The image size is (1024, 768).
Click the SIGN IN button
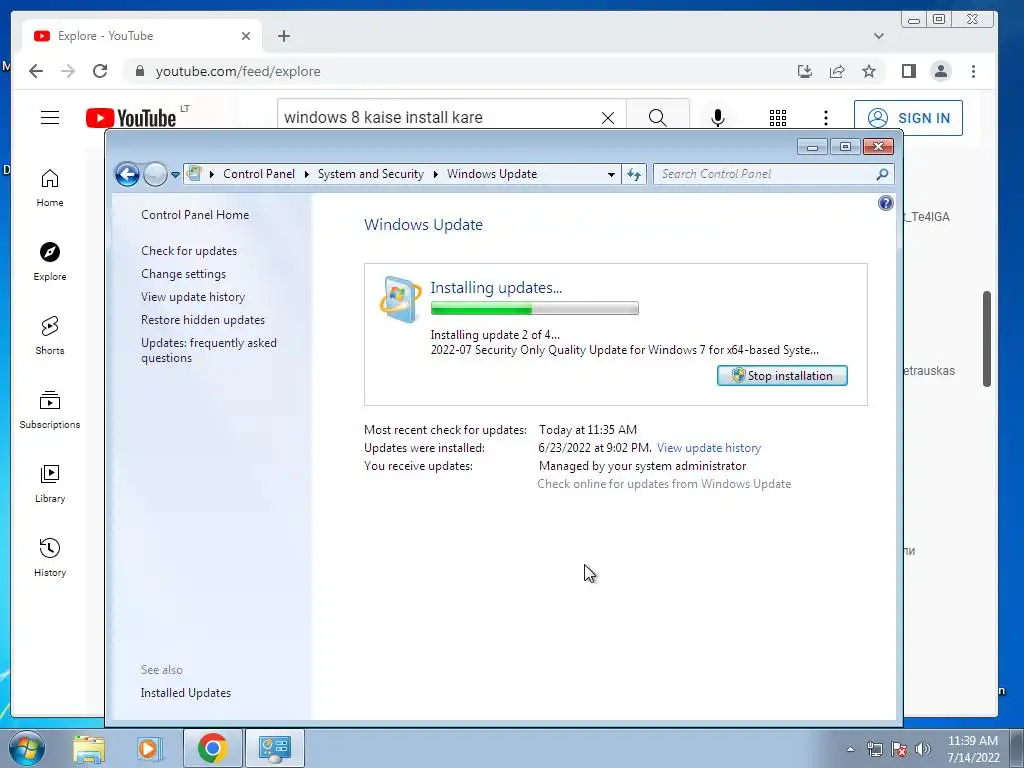pyautogui.click(x=908, y=118)
